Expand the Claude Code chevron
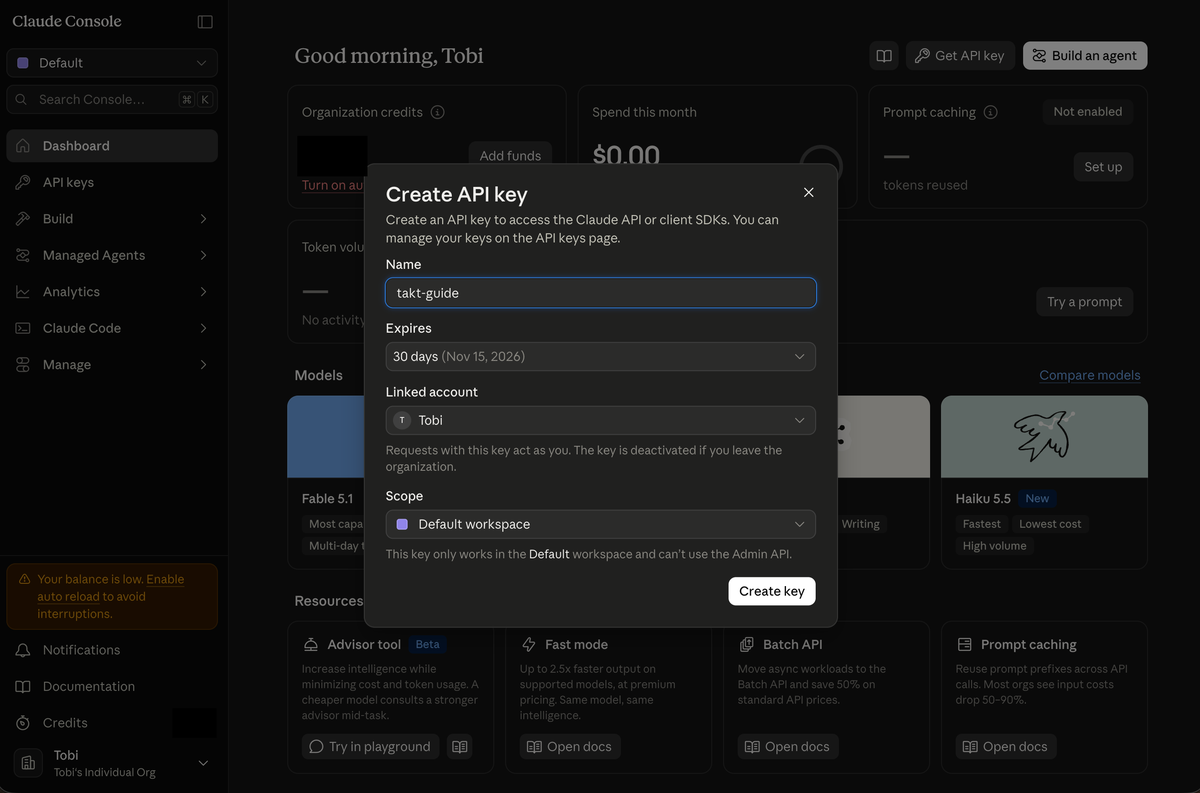The image size is (1200, 793). point(203,328)
